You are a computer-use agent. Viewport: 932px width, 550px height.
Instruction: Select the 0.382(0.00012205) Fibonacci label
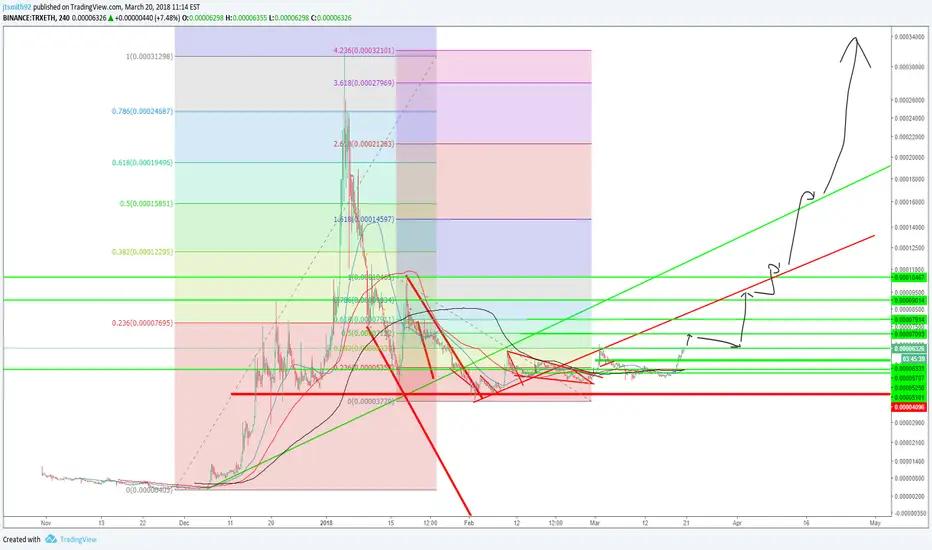click(143, 252)
